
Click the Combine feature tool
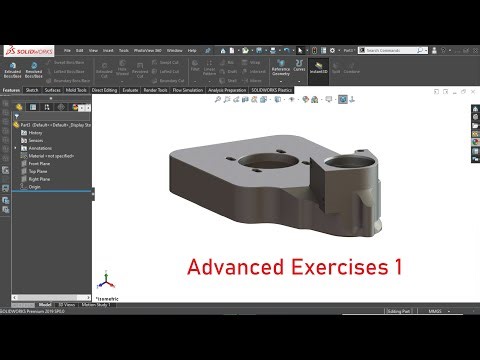351,68
